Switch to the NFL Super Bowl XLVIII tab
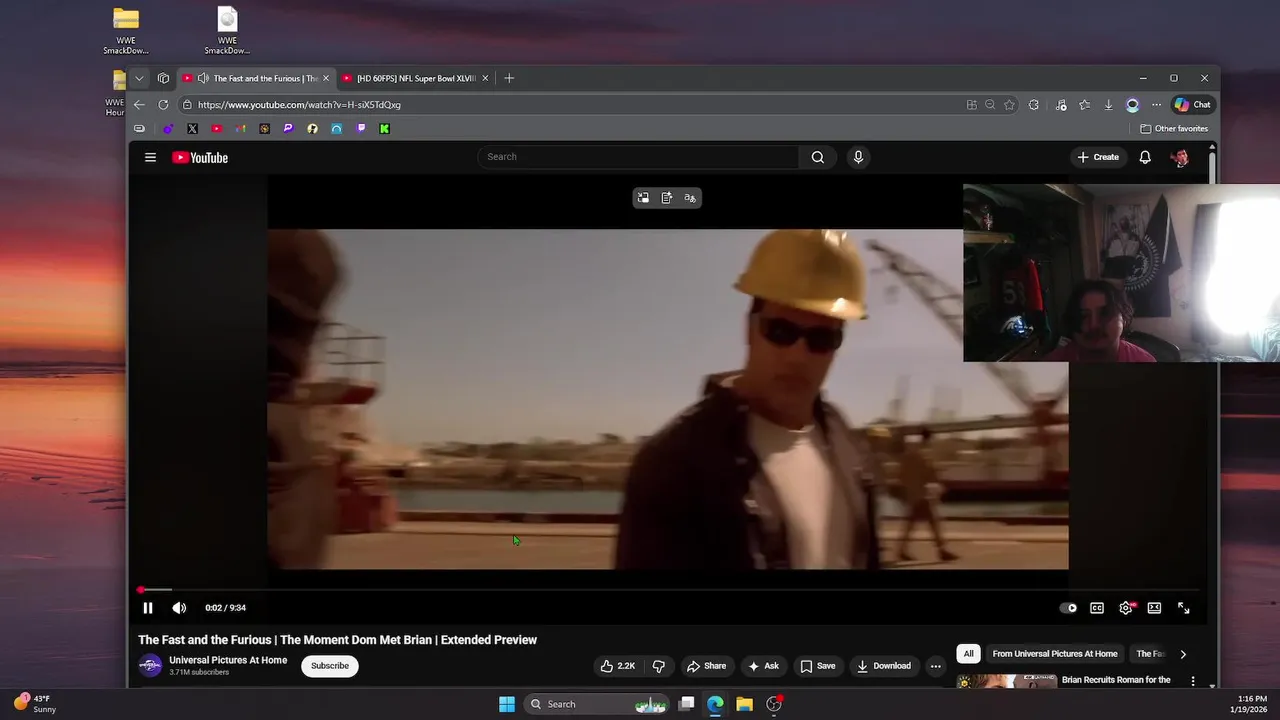This screenshot has width=1280, height=720. pos(416,78)
